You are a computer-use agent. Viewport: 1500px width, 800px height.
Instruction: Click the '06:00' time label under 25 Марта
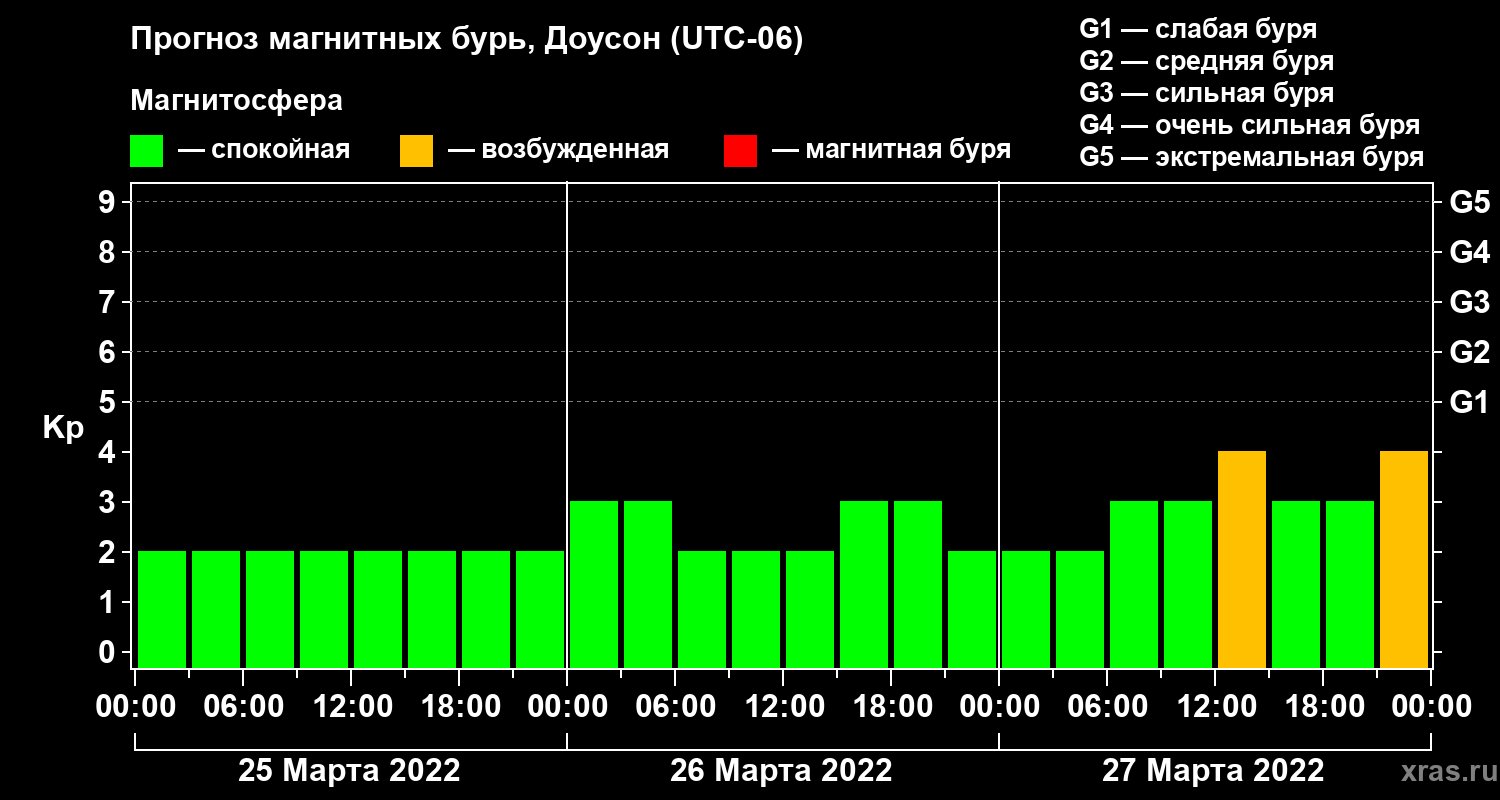pyautogui.click(x=243, y=707)
